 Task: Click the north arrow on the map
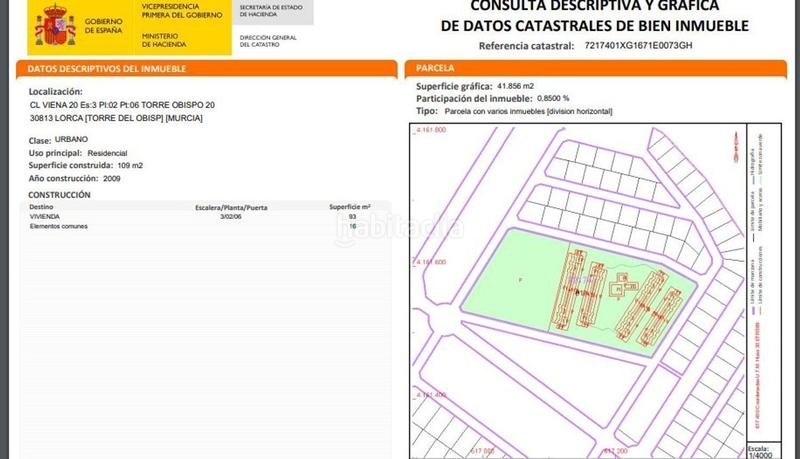tap(736, 147)
